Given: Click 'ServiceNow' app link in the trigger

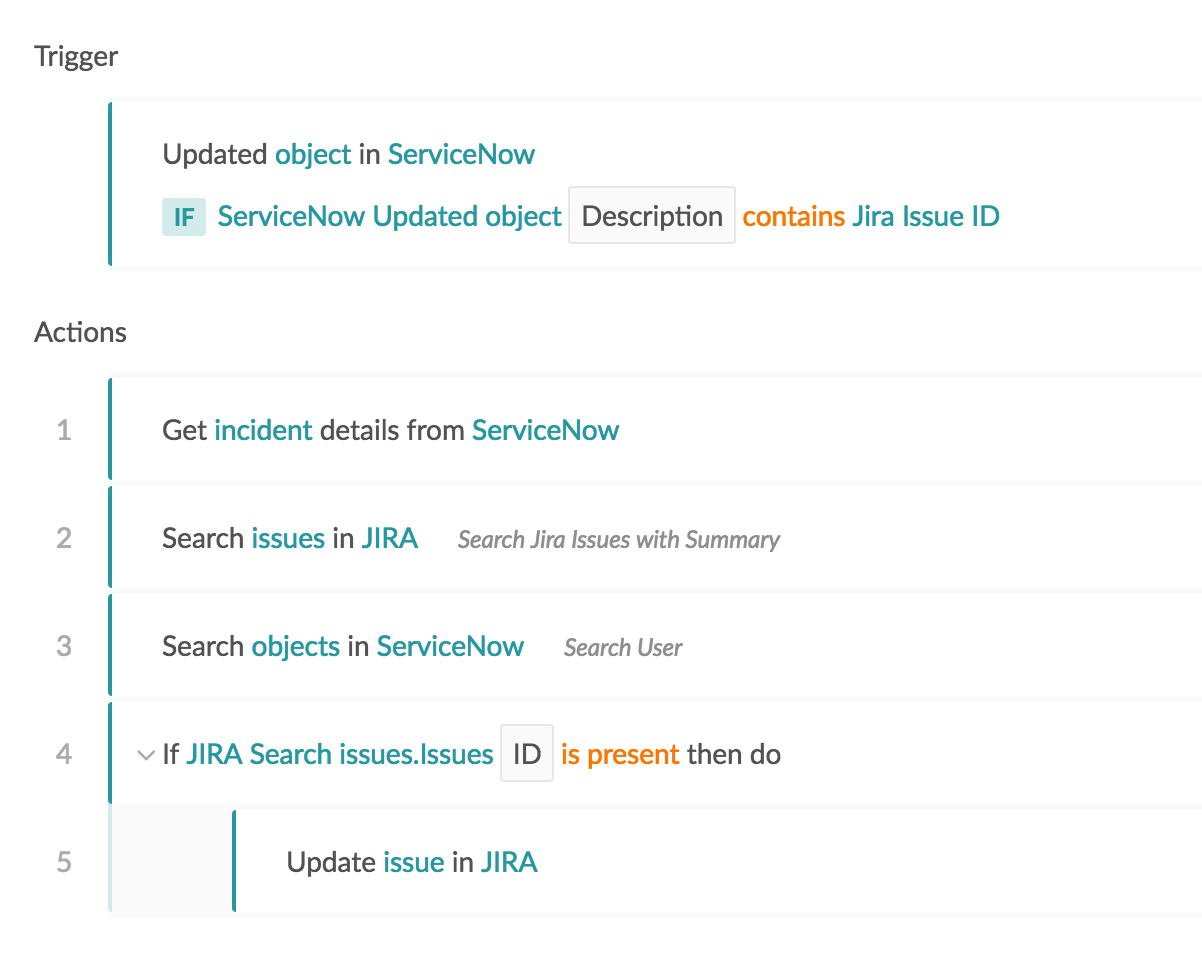Looking at the screenshot, I should [461, 154].
